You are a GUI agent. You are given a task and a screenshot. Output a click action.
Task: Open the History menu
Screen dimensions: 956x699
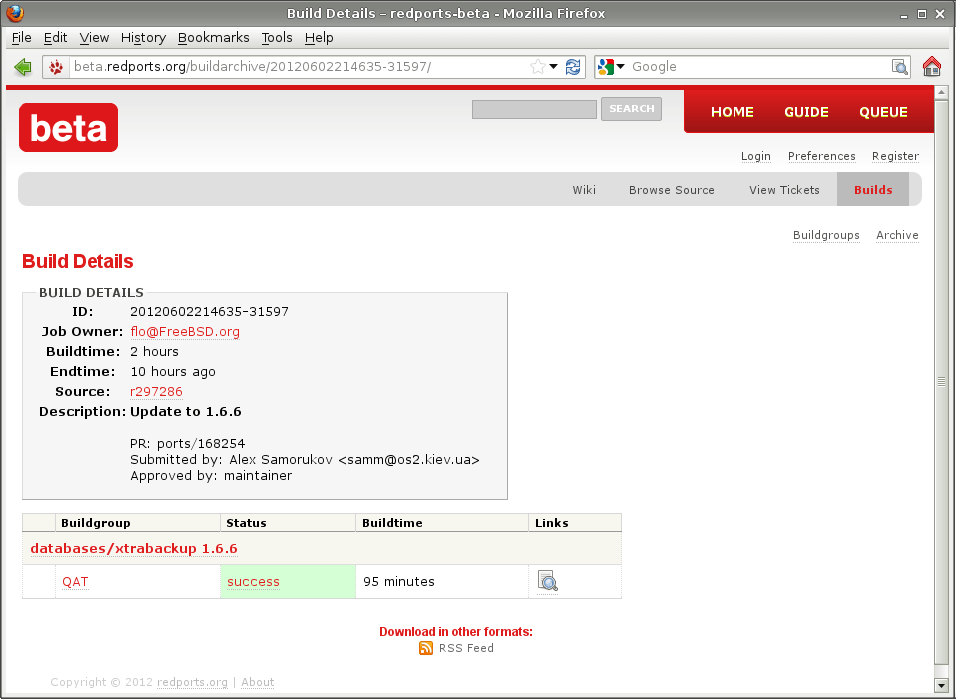(143, 37)
